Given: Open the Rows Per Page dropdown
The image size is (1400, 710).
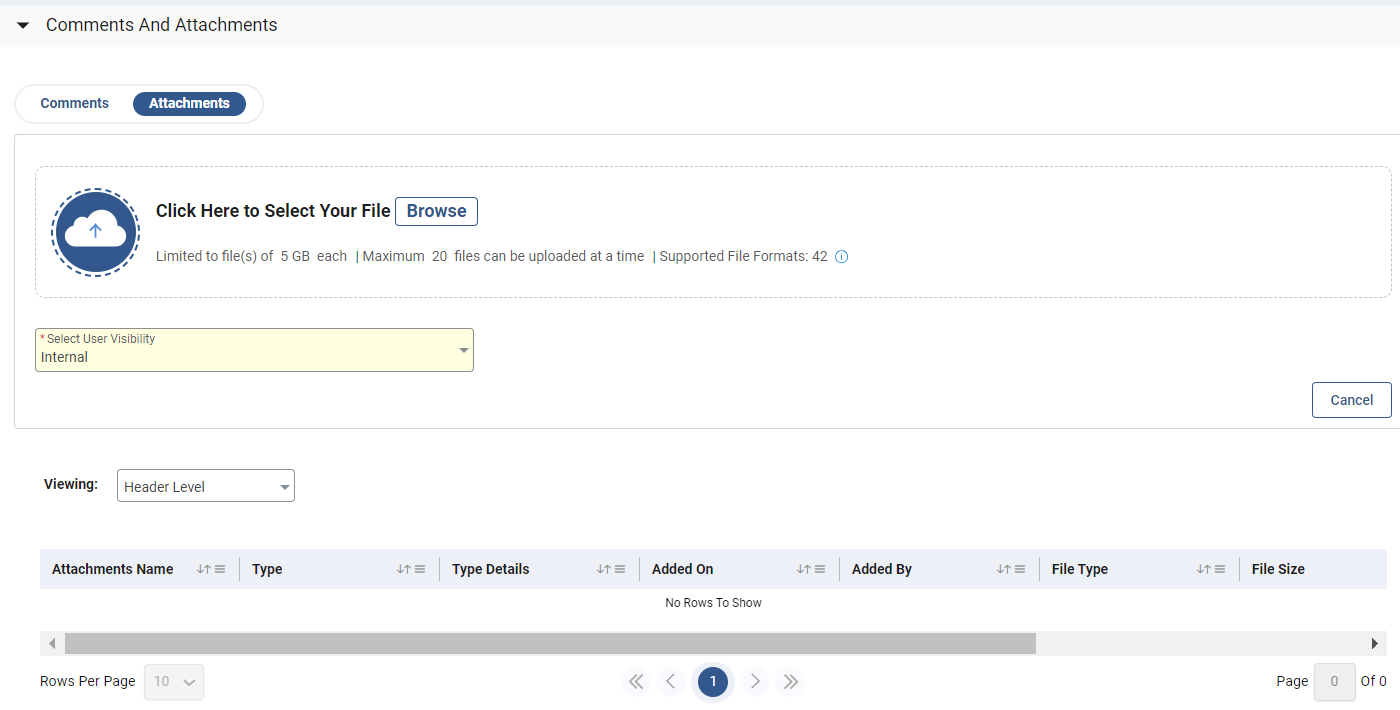Looking at the screenshot, I should pos(175,682).
